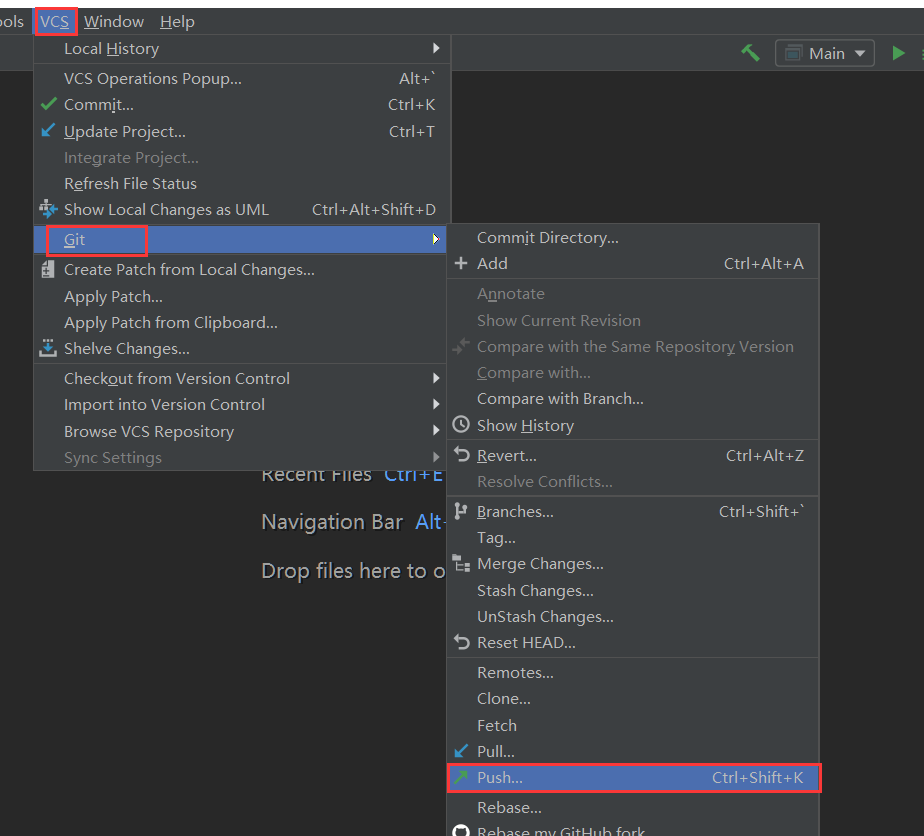Choose Compare with Branch...

633,399
